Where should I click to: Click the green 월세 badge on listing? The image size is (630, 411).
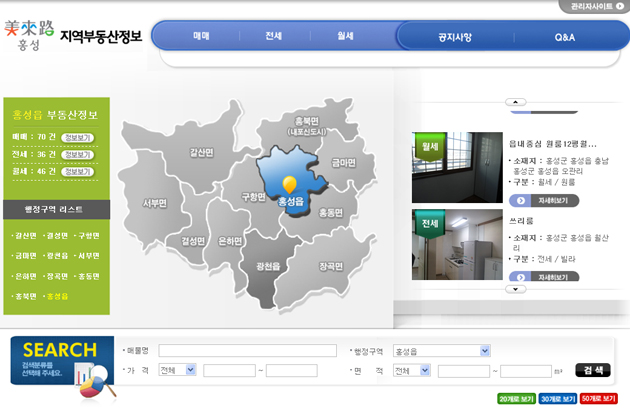(x=430, y=147)
